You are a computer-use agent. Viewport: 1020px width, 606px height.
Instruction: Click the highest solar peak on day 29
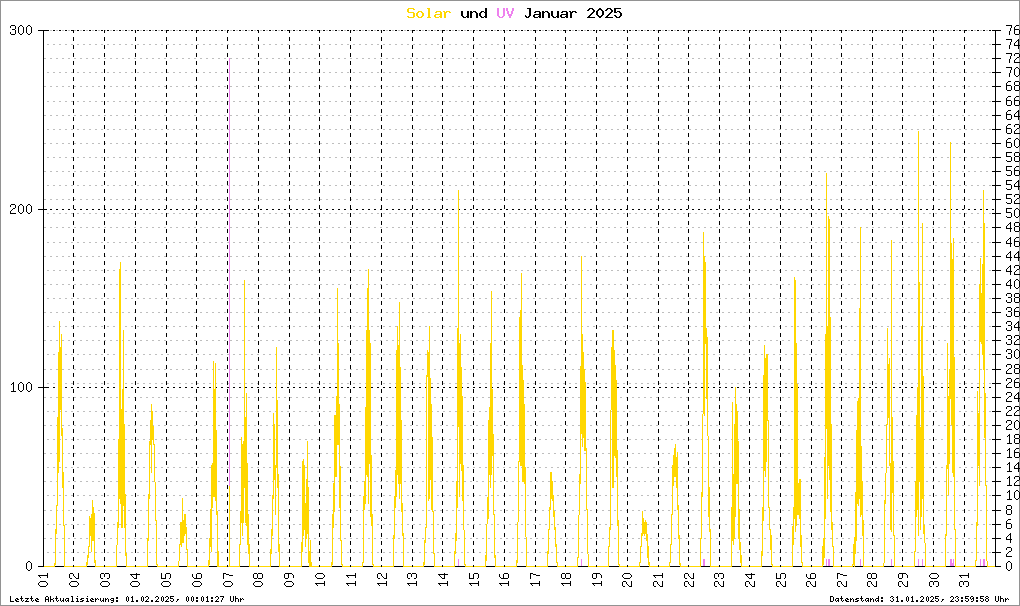pyautogui.click(x=918, y=132)
